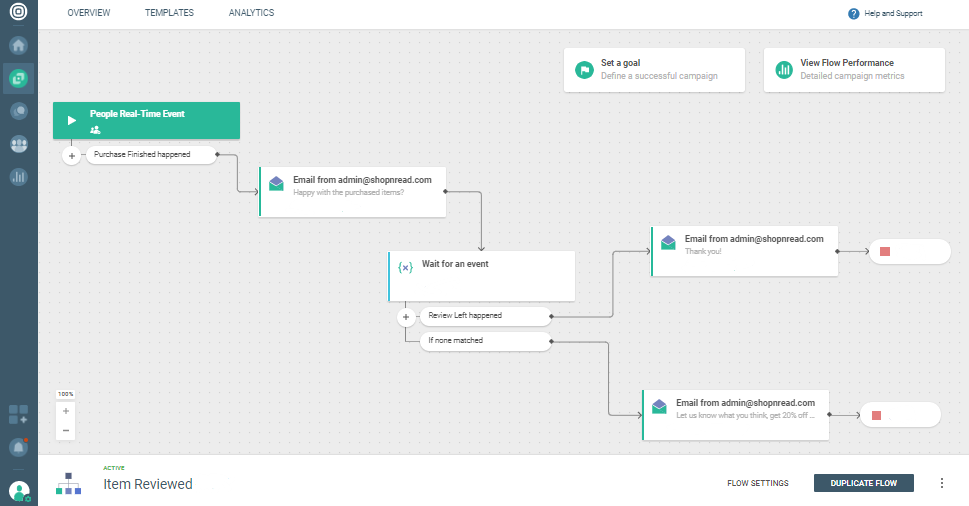
Task: Select the 'Happy with the purchased items?' email node
Action: [x=352, y=191]
